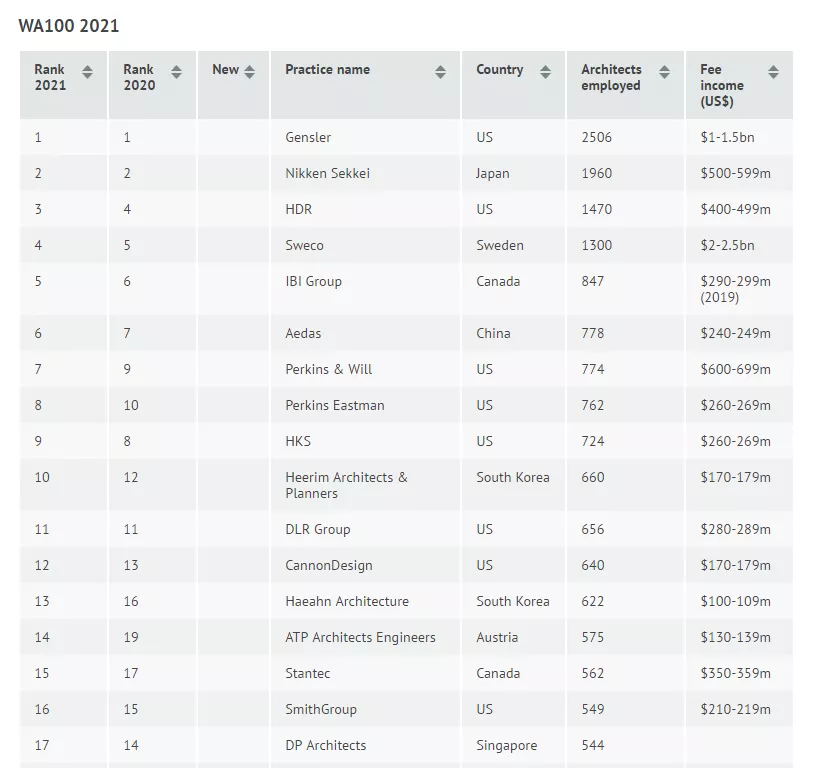Viewport: 833px width, 768px height.
Task: Click the 1470 architects employed value
Action: [597, 209]
